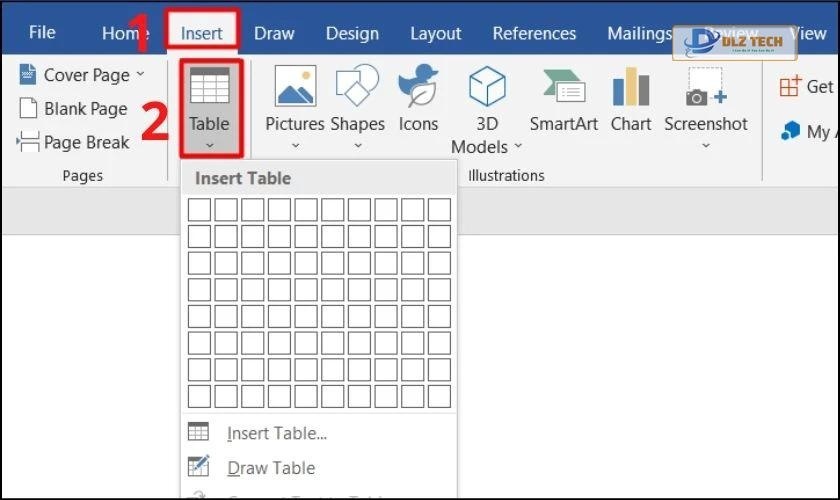Screen dimensions: 840x500
Task: Take a Screenshot using the ribbon icon
Action: (x=705, y=88)
